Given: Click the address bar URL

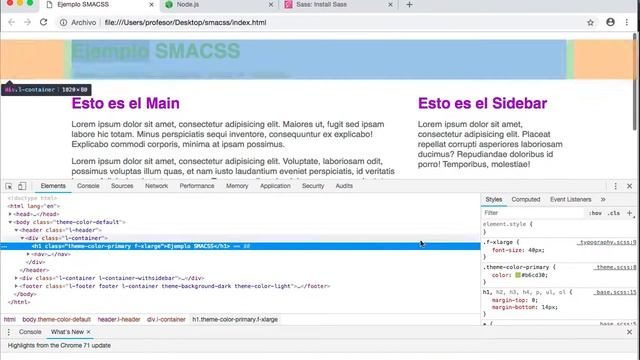Looking at the screenshot, I should click(185, 22).
